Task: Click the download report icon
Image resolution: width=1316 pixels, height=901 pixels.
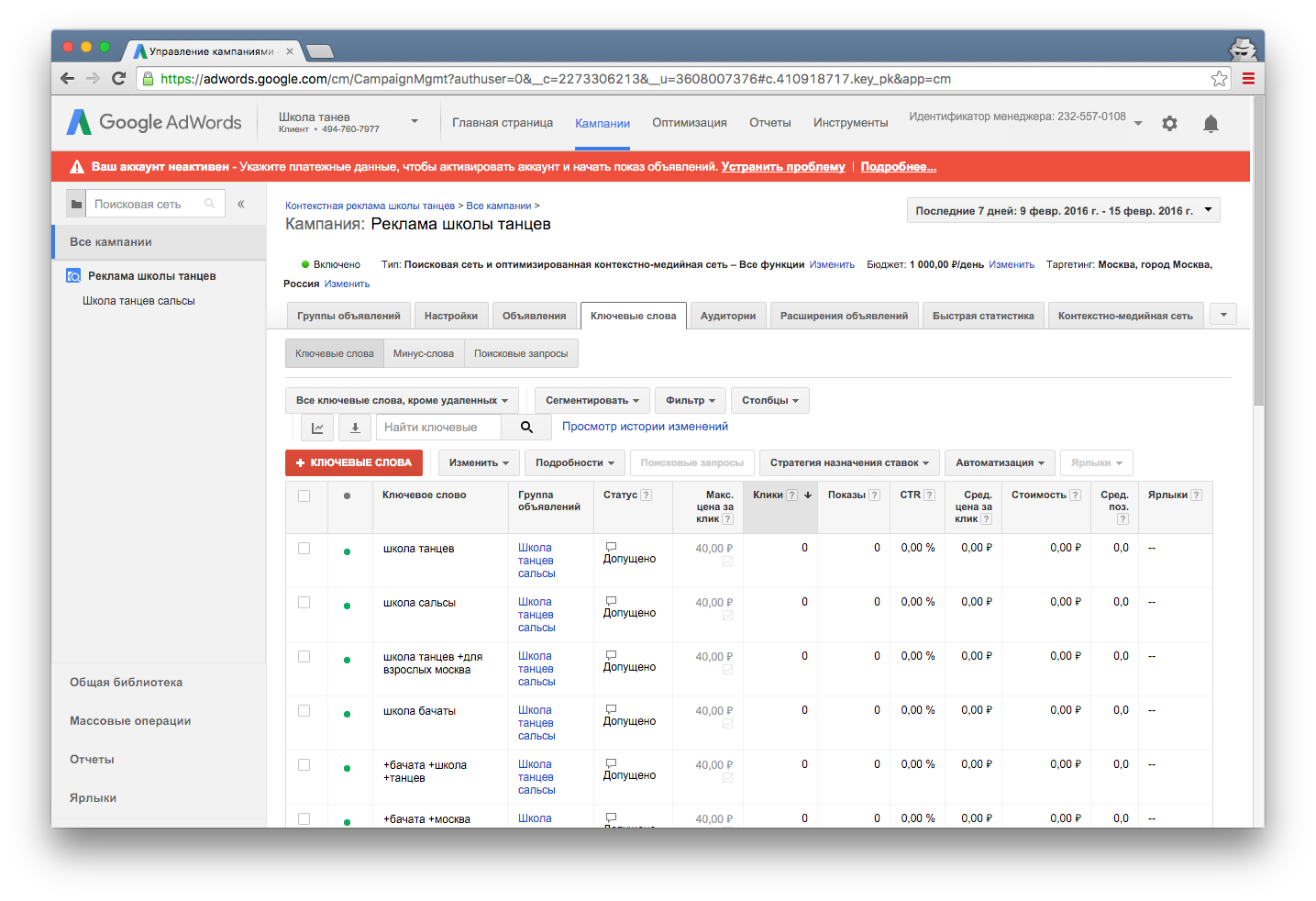Action: click(355, 428)
